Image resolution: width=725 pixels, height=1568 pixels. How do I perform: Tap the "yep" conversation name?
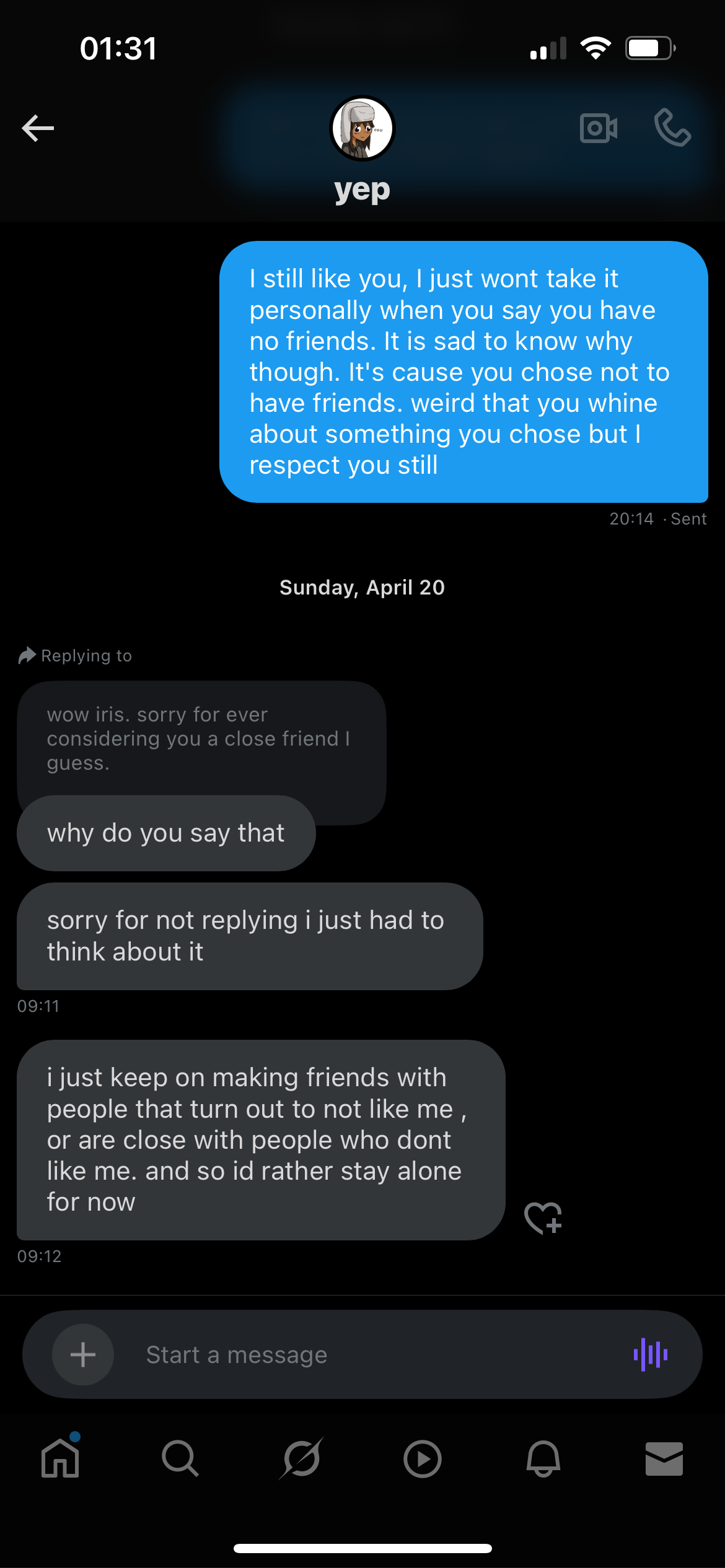coord(362,190)
